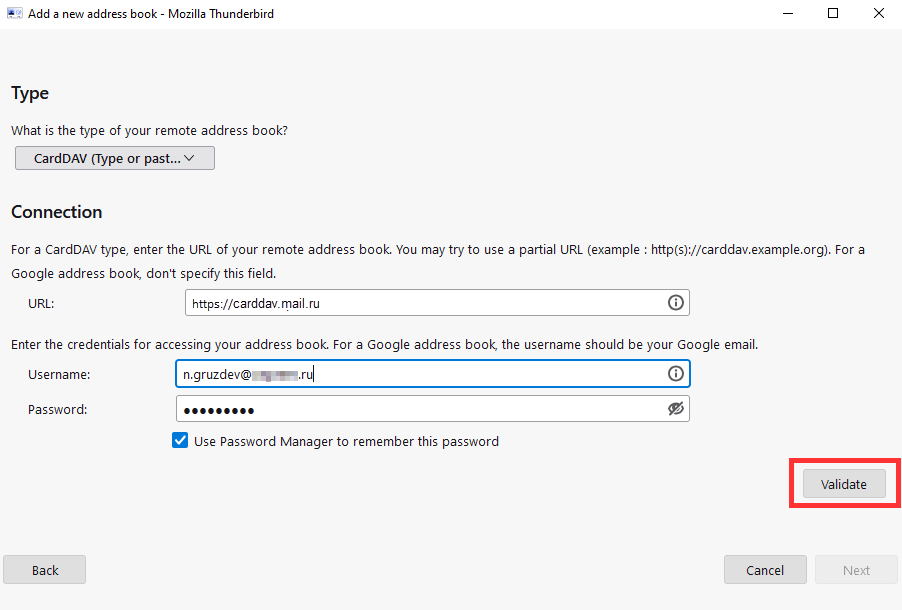The image size is (902, 610).
Task: Focus the URL field containing carddav.mail.ru
Action: pyautogui.click(x=420, y=303)
